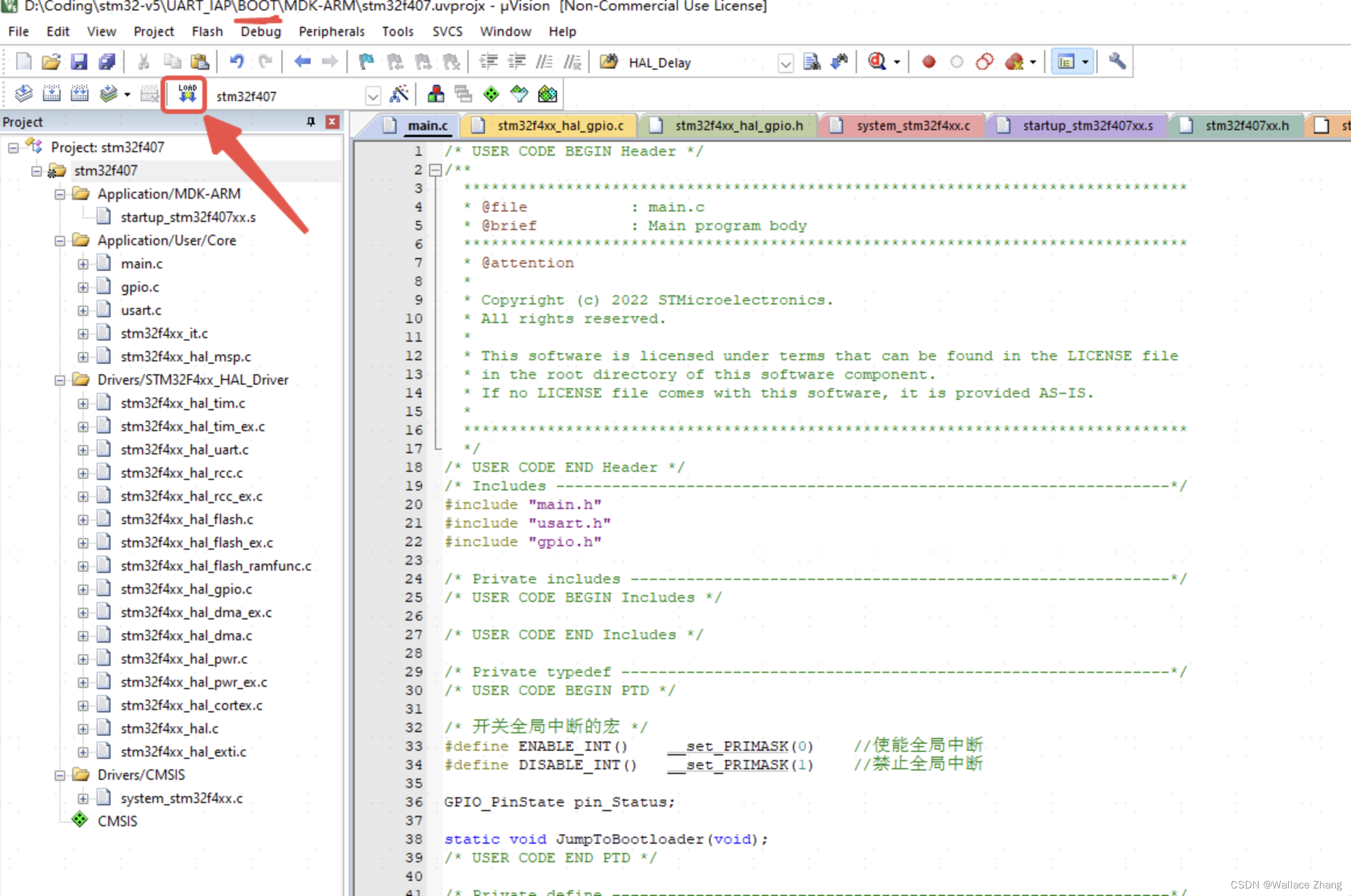Screen dimensions: 1351x896
Task: Switch to the system_stm32f4xx.c tab
Action: tap(912, 126)
